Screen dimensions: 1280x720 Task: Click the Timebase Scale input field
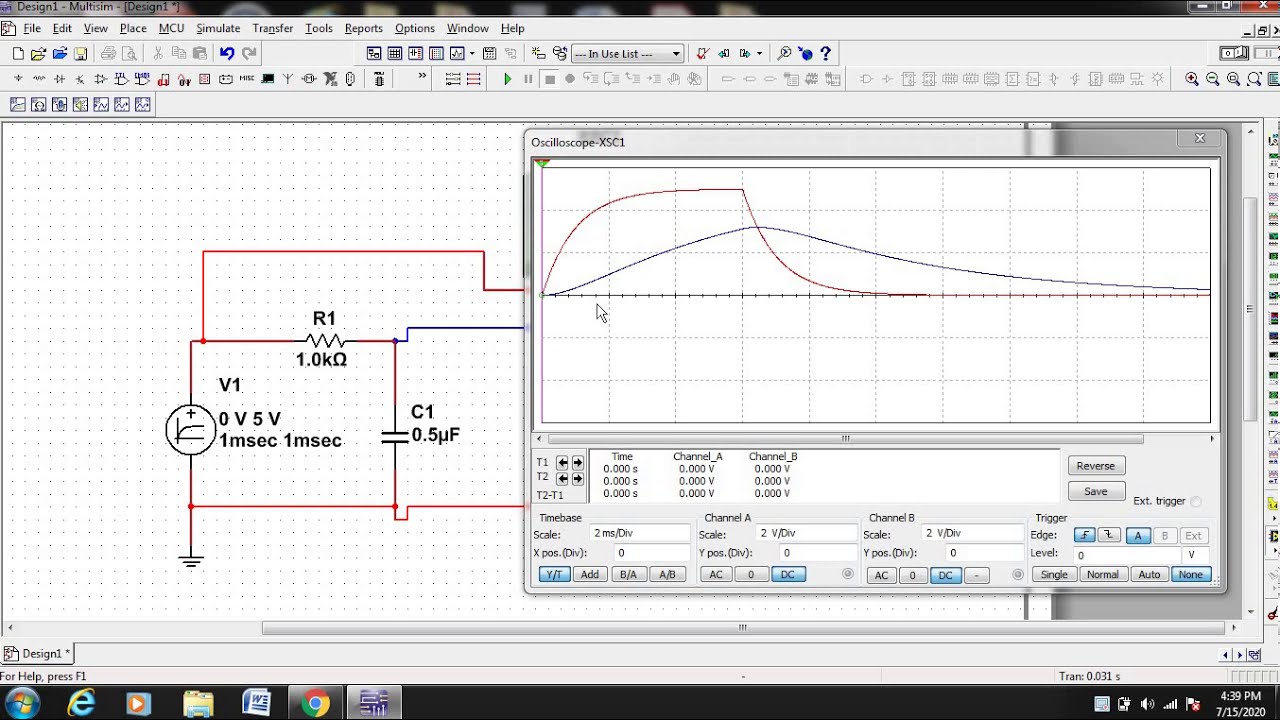click(640, 534)
